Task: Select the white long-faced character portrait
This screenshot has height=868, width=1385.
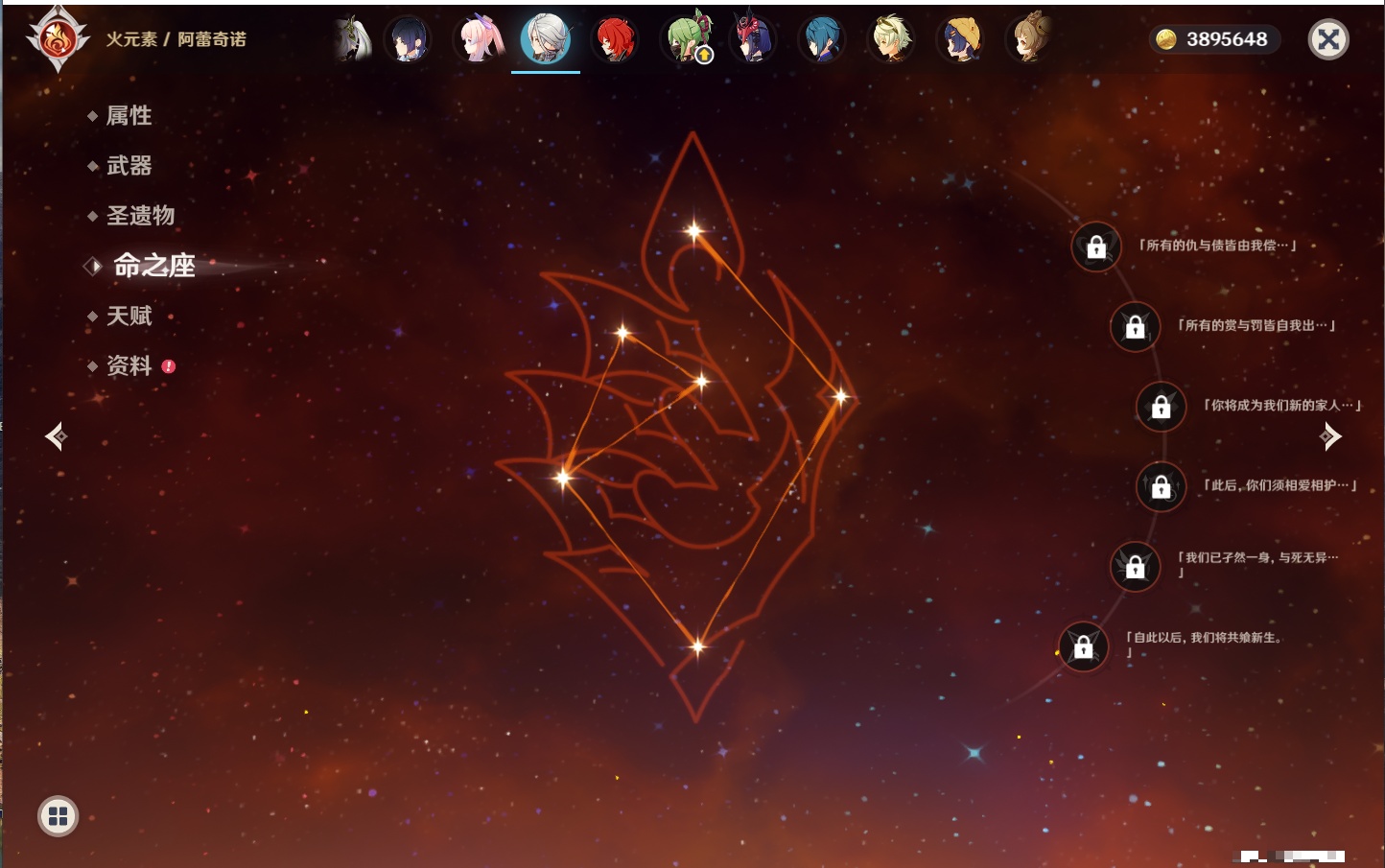Action: point(352,39)
